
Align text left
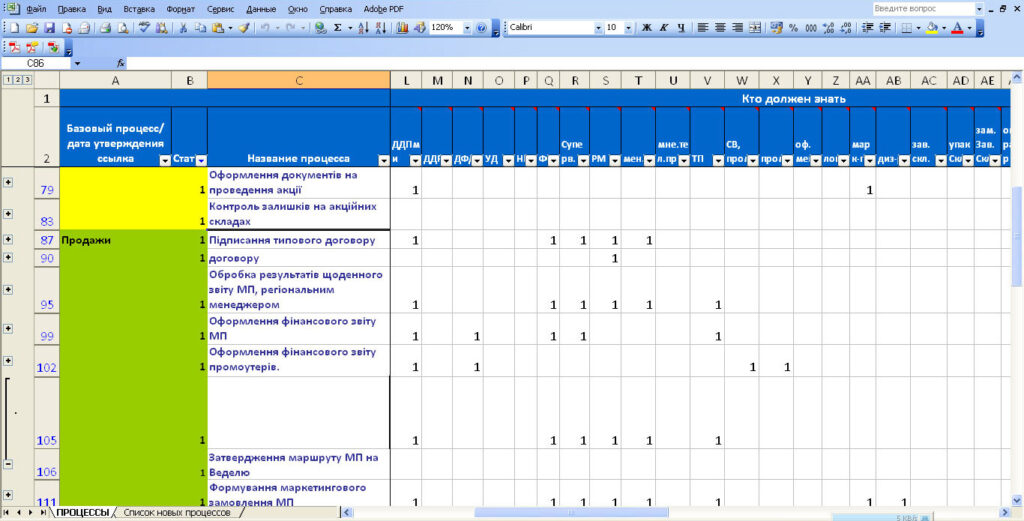(703, 28)
